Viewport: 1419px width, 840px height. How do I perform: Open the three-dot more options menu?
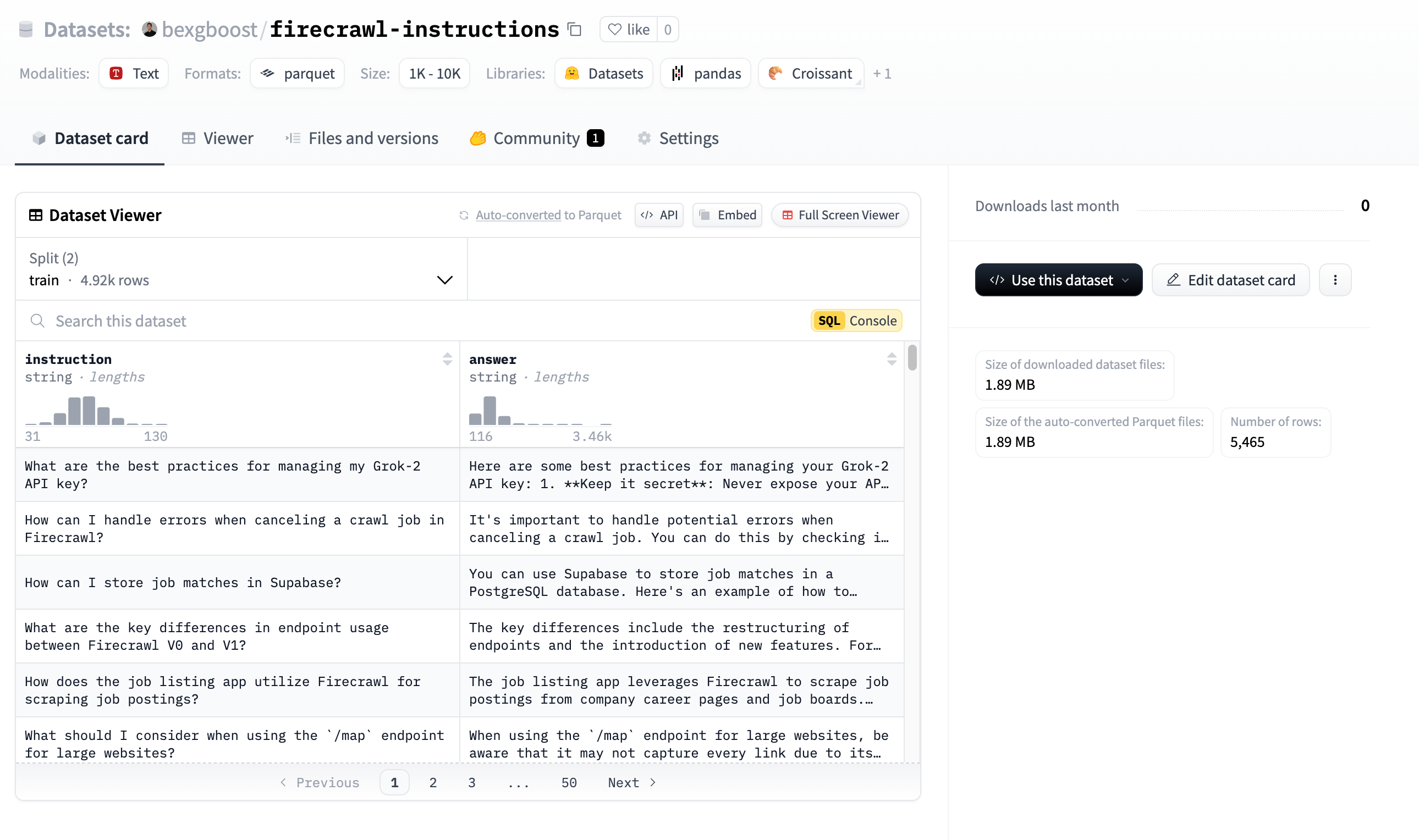tap(1335, 280)
